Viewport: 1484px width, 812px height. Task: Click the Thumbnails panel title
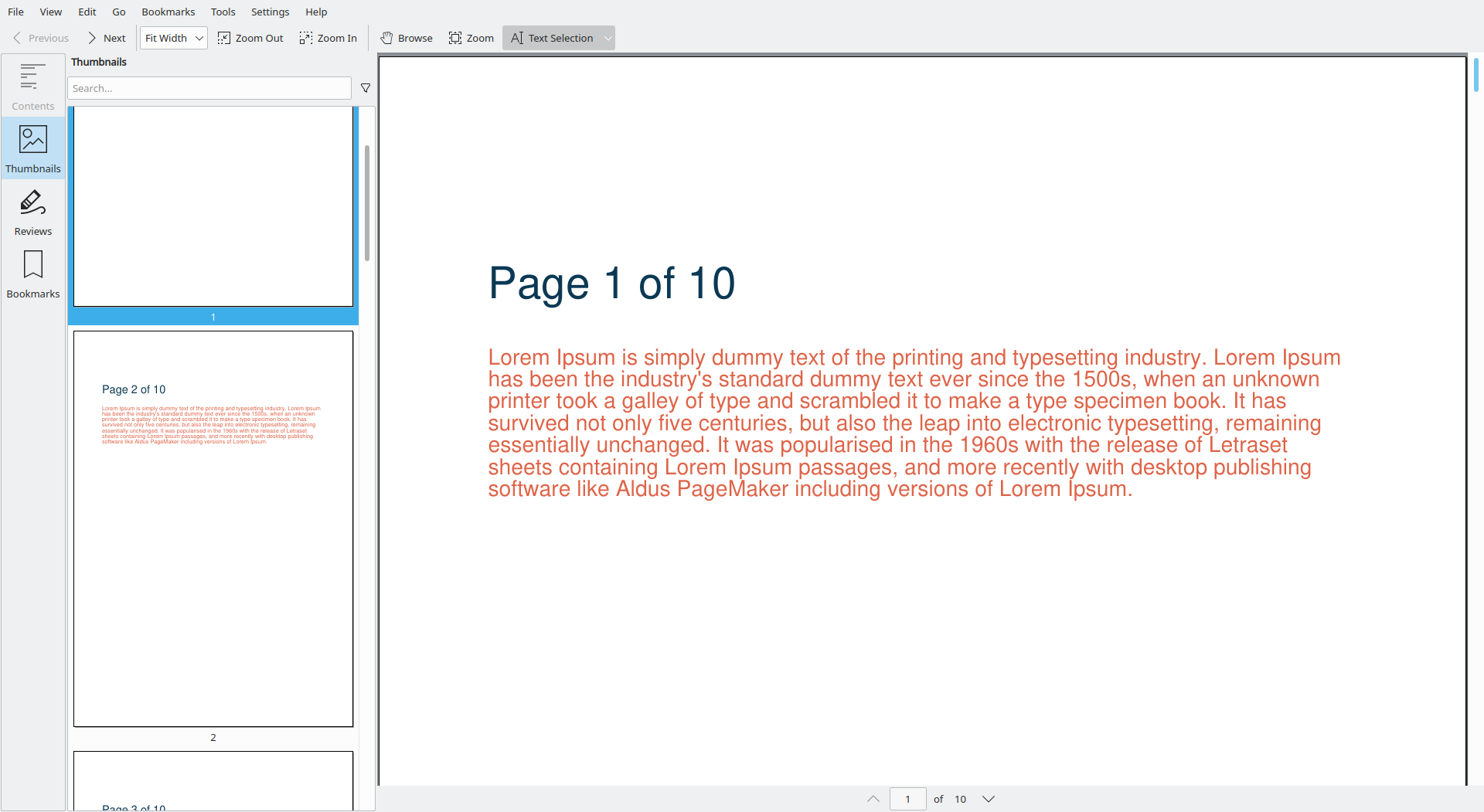click(x=99, y=62)
